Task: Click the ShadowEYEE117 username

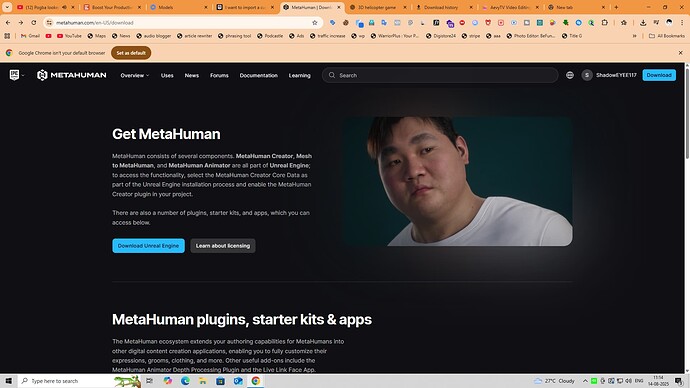Action: [616, 75]
